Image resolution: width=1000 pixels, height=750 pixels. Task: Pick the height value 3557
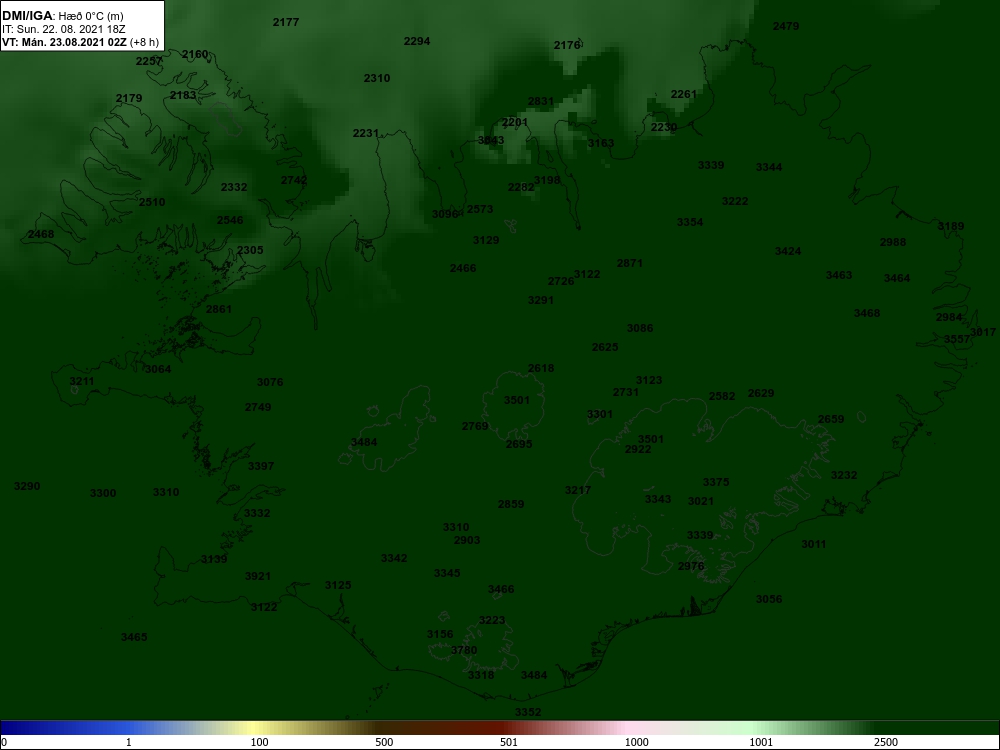pos(957,339)
